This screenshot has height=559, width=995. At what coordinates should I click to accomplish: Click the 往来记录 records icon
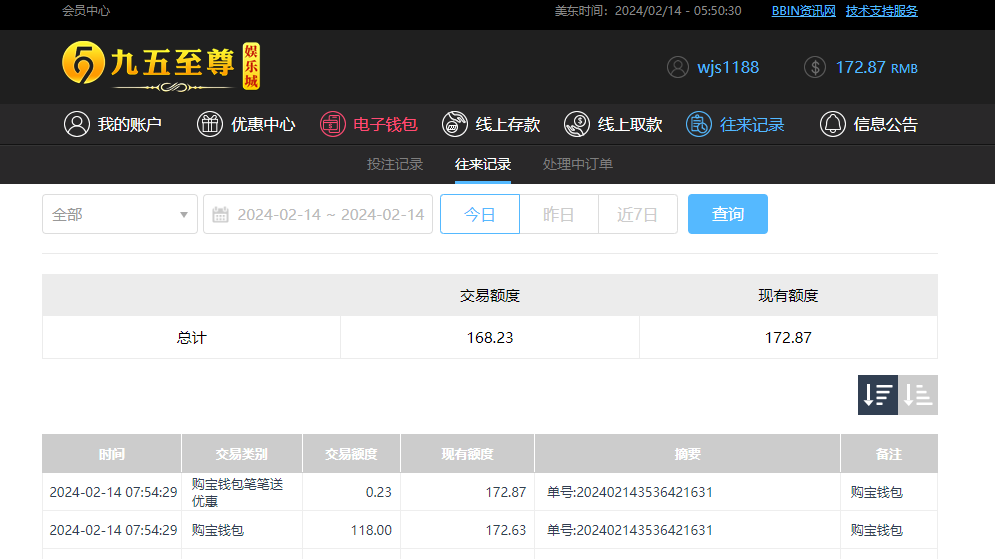[699, 124]
